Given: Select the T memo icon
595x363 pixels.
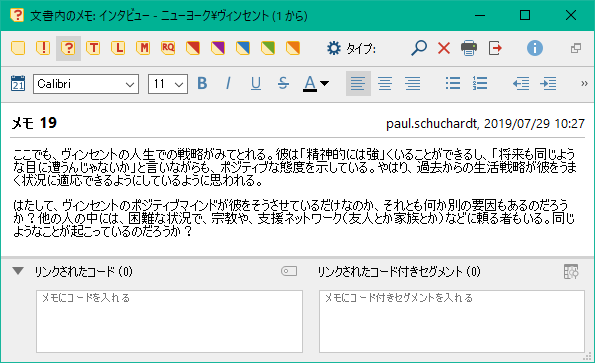Looking at the screenshot, I should pos(93,48).
